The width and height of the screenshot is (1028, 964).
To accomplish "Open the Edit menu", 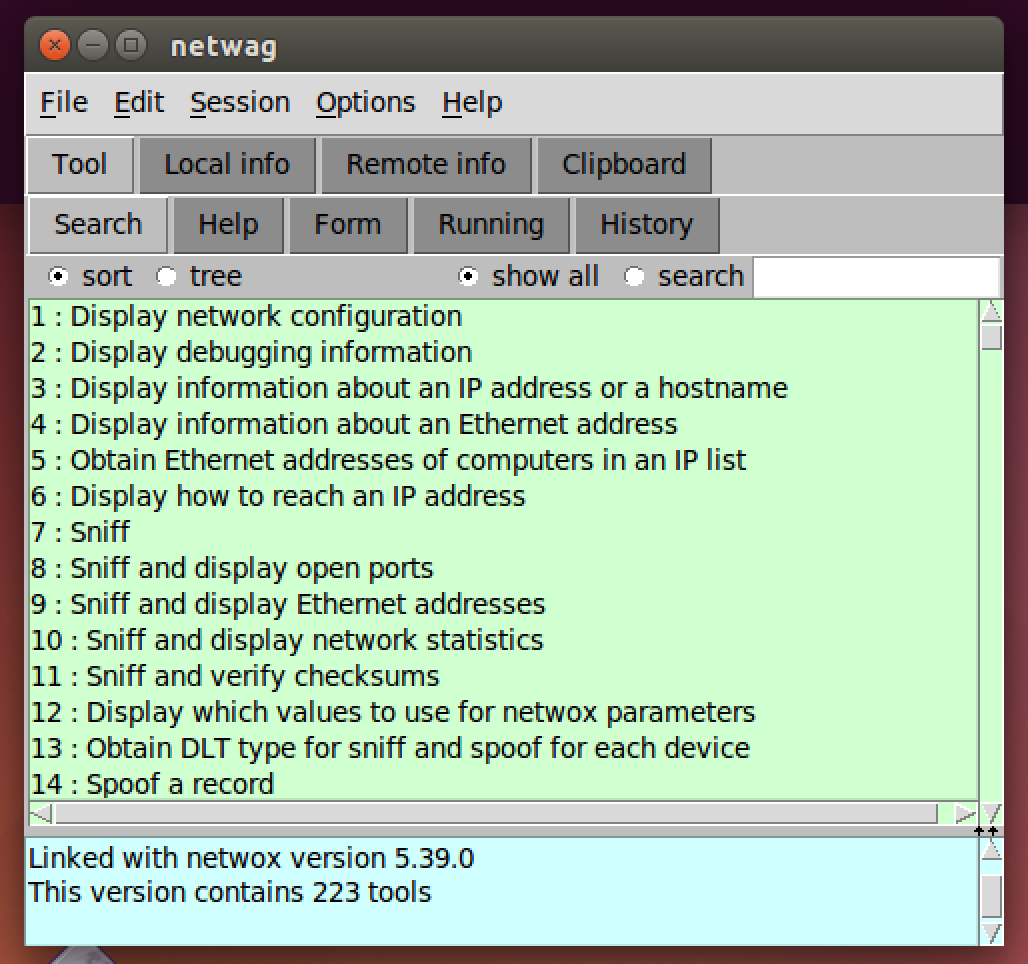I will tap(139, 103).
